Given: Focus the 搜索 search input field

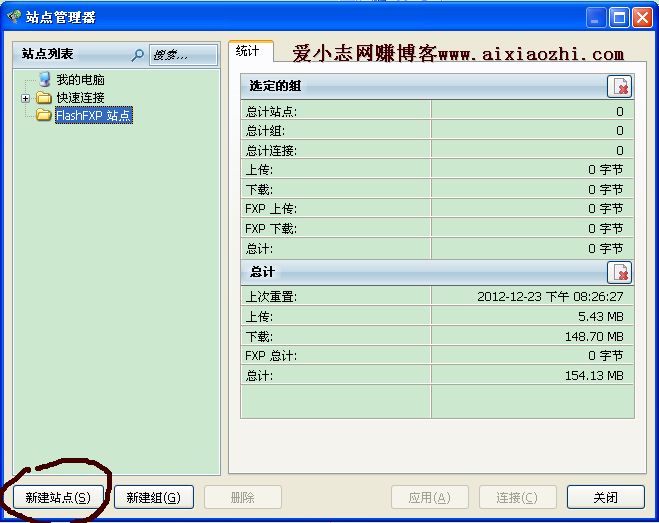Looking at the screenshot, I should (183, 55).
